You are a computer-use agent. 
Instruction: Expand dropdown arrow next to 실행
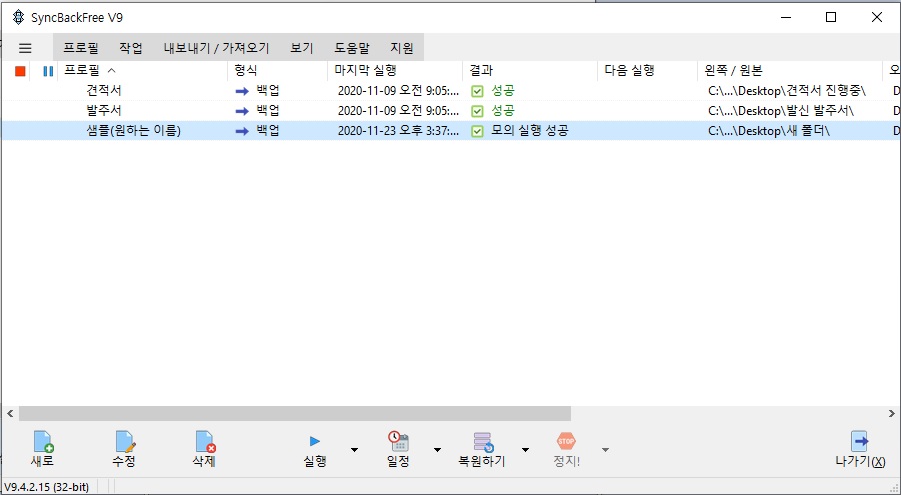354,450
